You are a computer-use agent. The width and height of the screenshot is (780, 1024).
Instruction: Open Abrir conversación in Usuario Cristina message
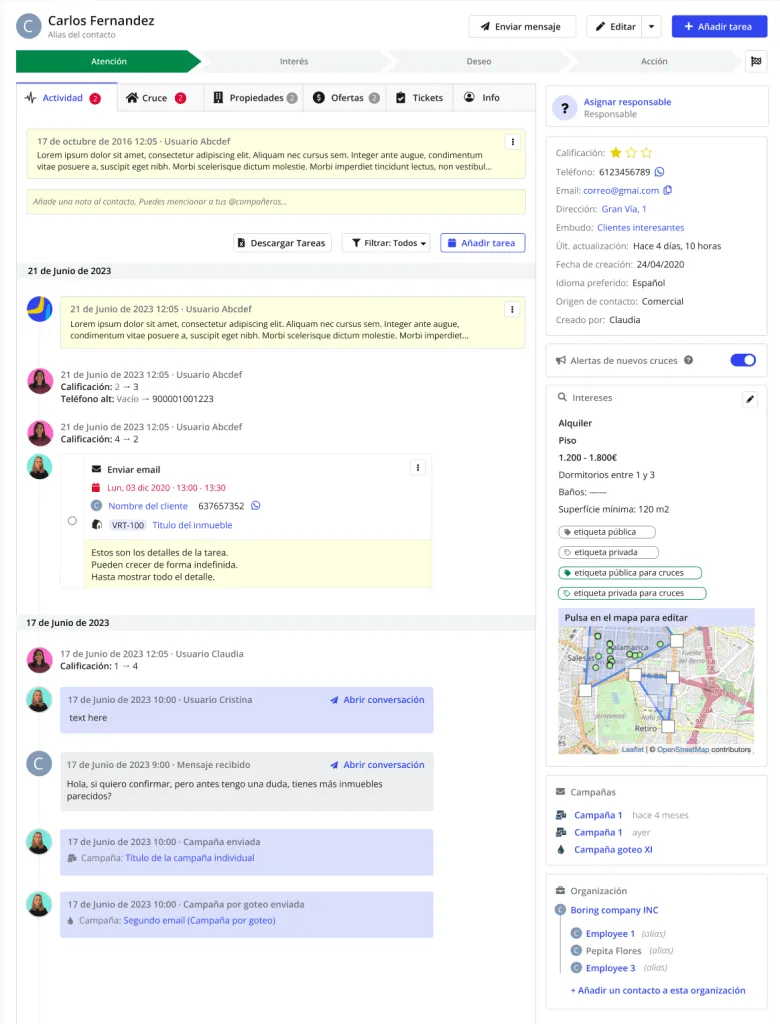378,699
